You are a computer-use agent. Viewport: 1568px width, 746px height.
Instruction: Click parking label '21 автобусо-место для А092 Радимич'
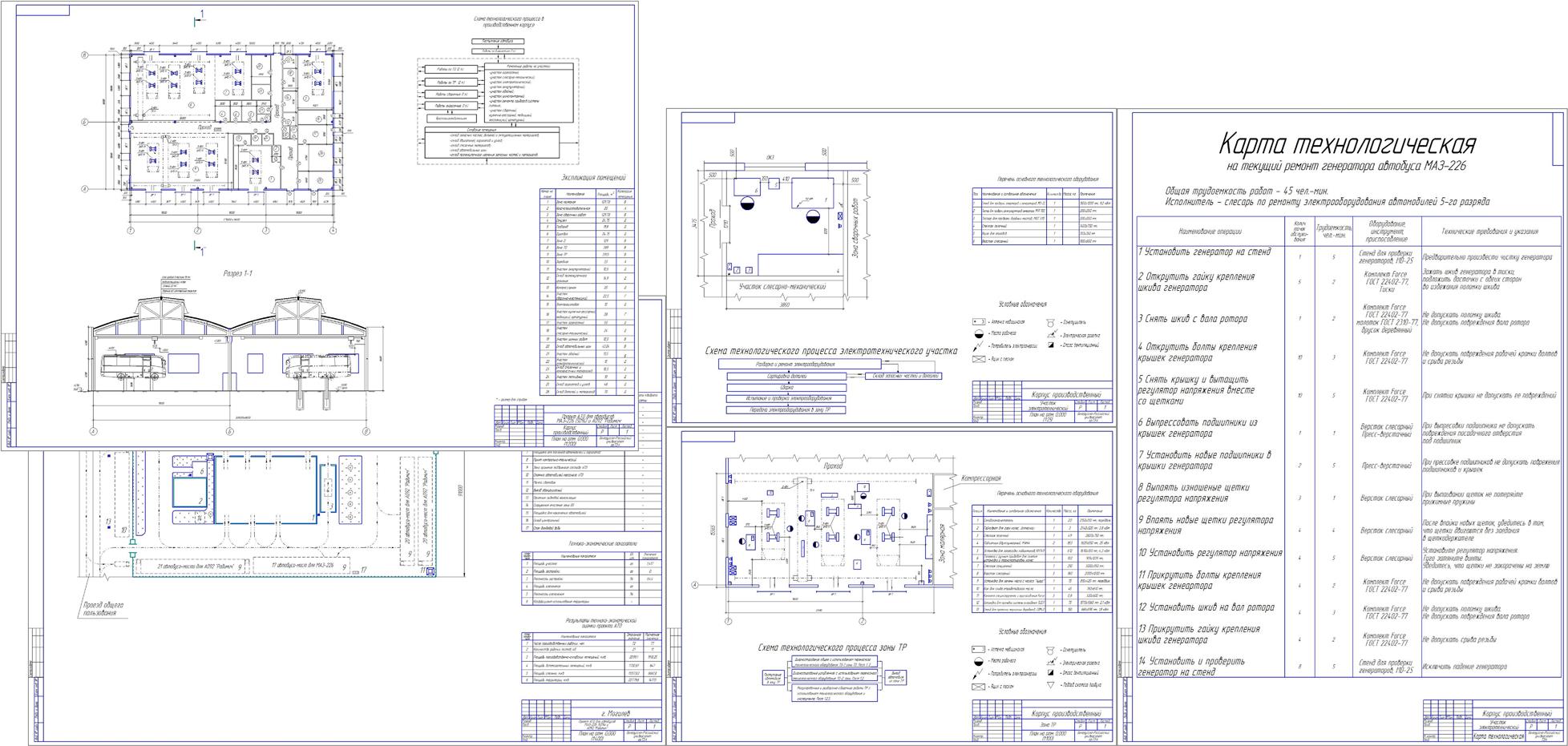point(196,567)
